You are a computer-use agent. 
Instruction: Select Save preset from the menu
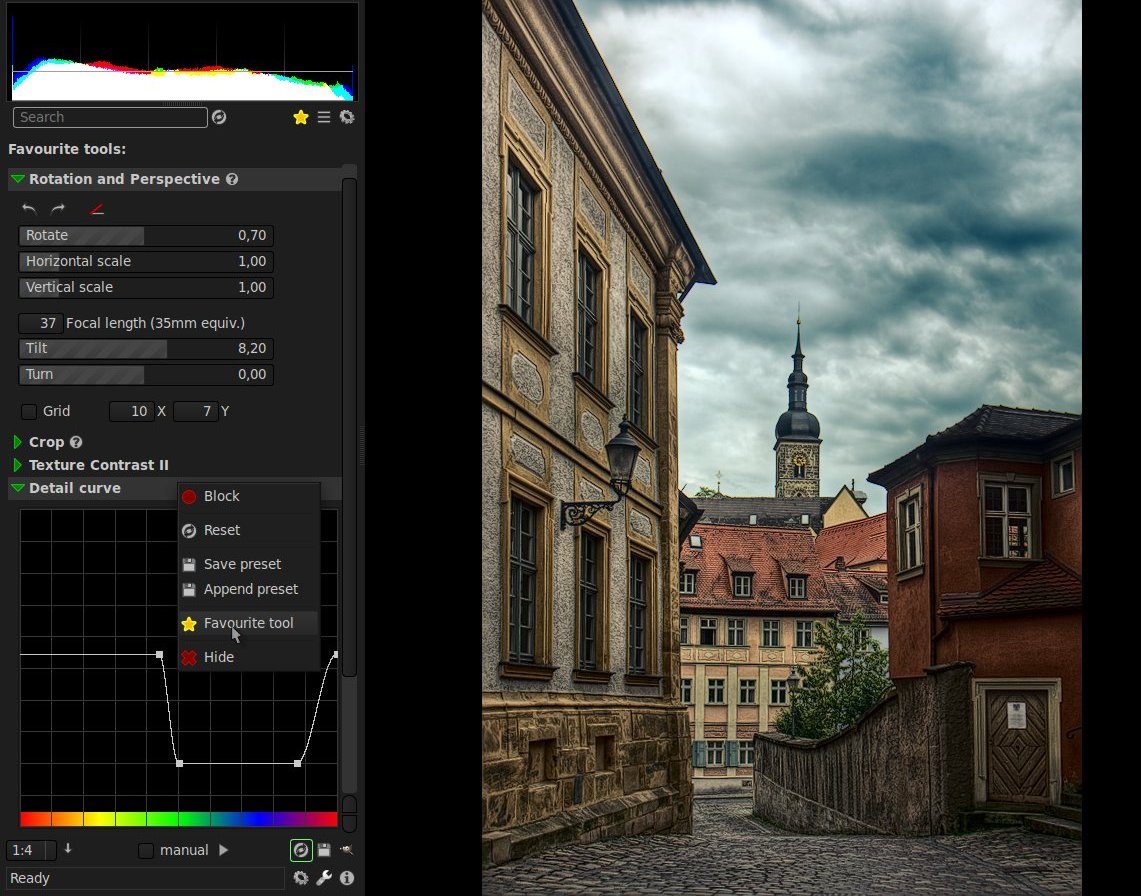pyautogui.click(x=249, y=564)
